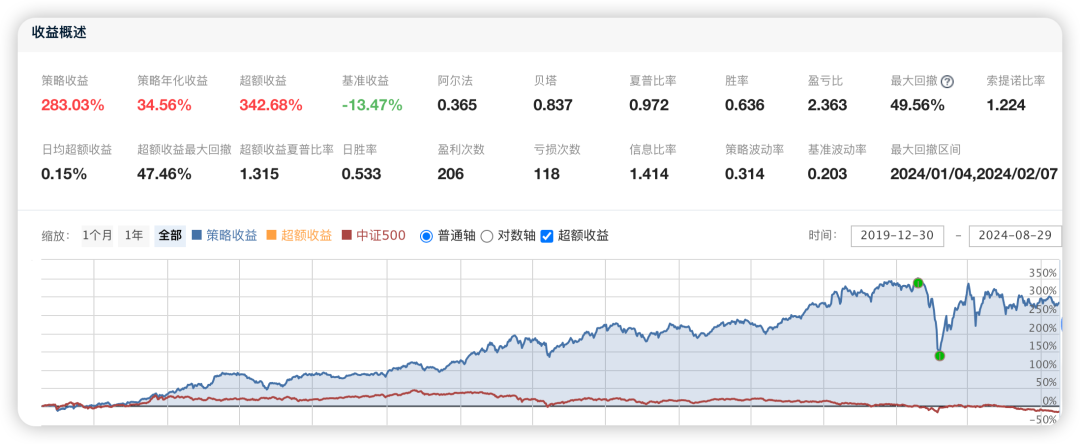Click the 盈利次数 value 206

click(x=450, y=174)
